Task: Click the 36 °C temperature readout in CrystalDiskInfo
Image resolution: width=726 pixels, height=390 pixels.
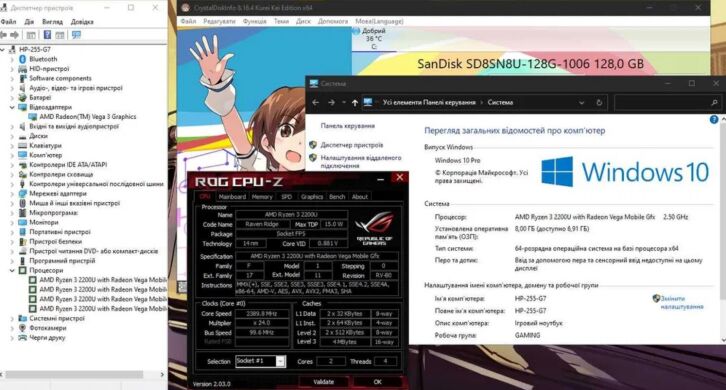Action: click(374, 39)
